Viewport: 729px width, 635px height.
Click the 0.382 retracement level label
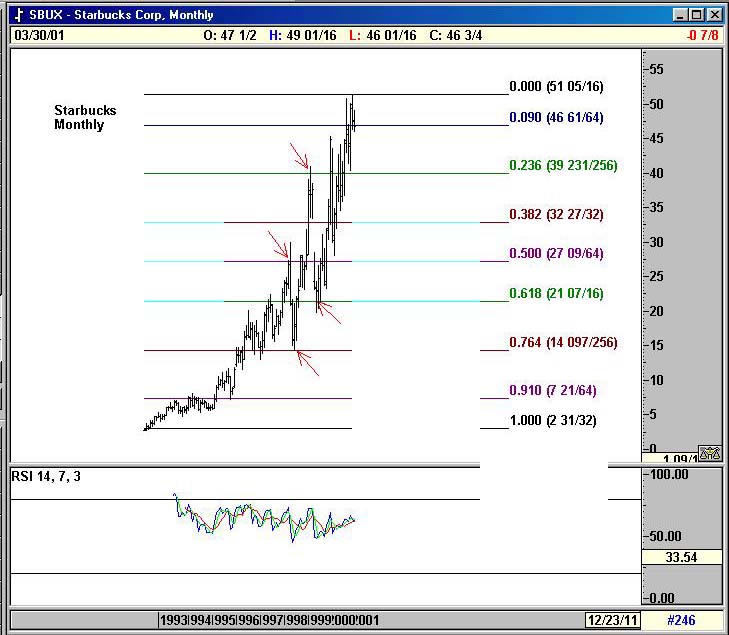(x=557, y=215)
